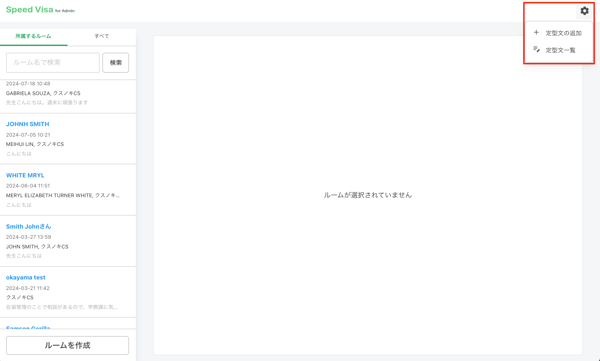600x361 pixels.
Task: Click the 2024-07-18 10:48 timestamp
Action: tap(28, 83)
